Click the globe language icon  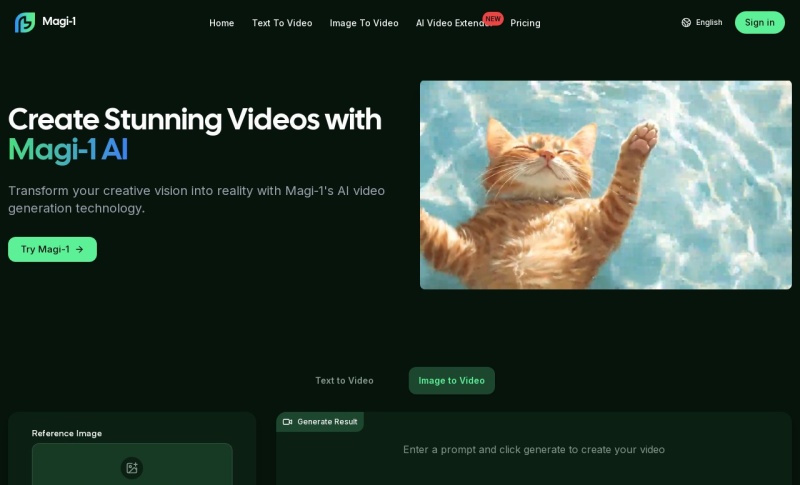(686, 22)
